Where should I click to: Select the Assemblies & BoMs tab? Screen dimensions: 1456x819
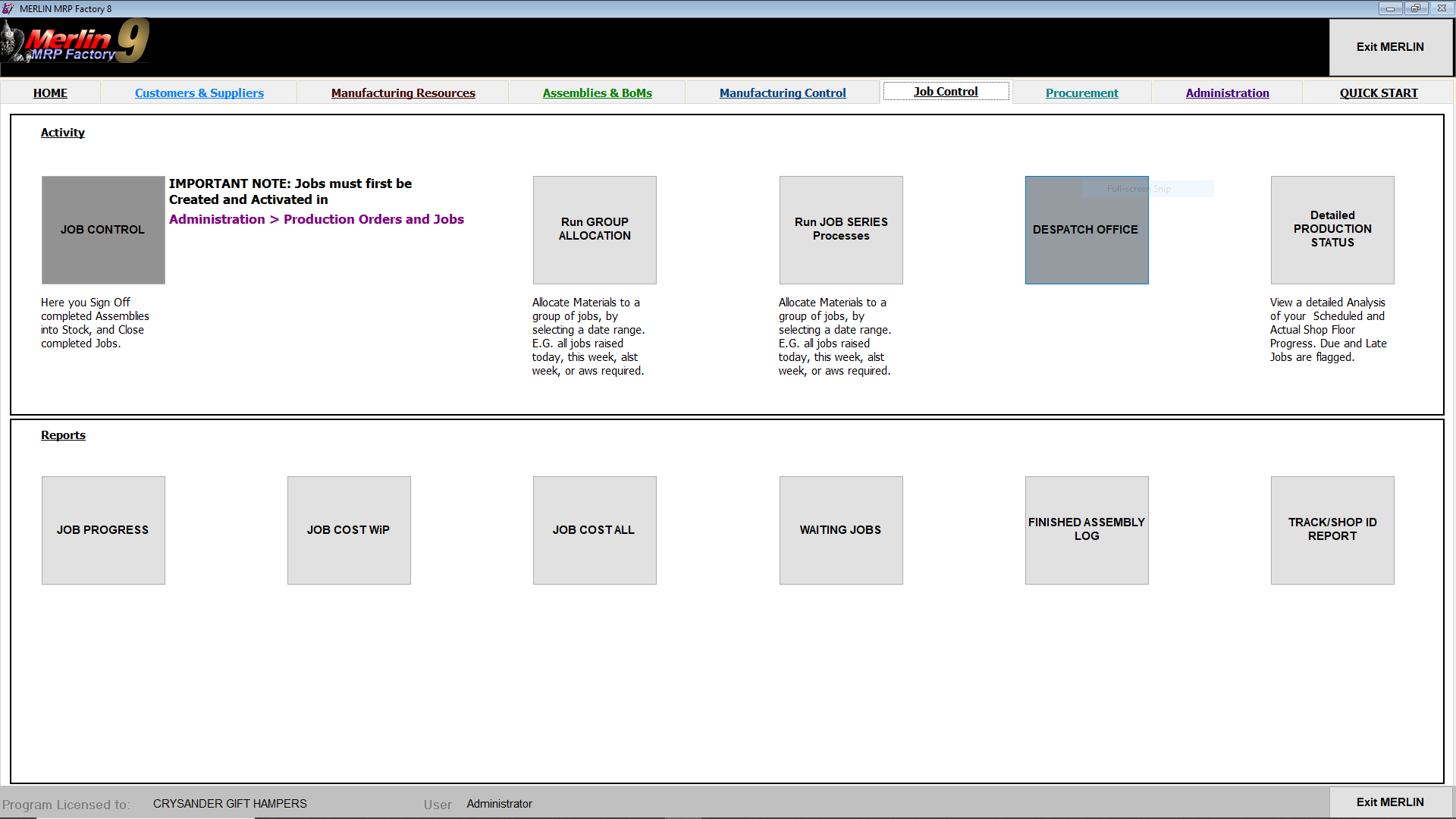tap(598, 93)
